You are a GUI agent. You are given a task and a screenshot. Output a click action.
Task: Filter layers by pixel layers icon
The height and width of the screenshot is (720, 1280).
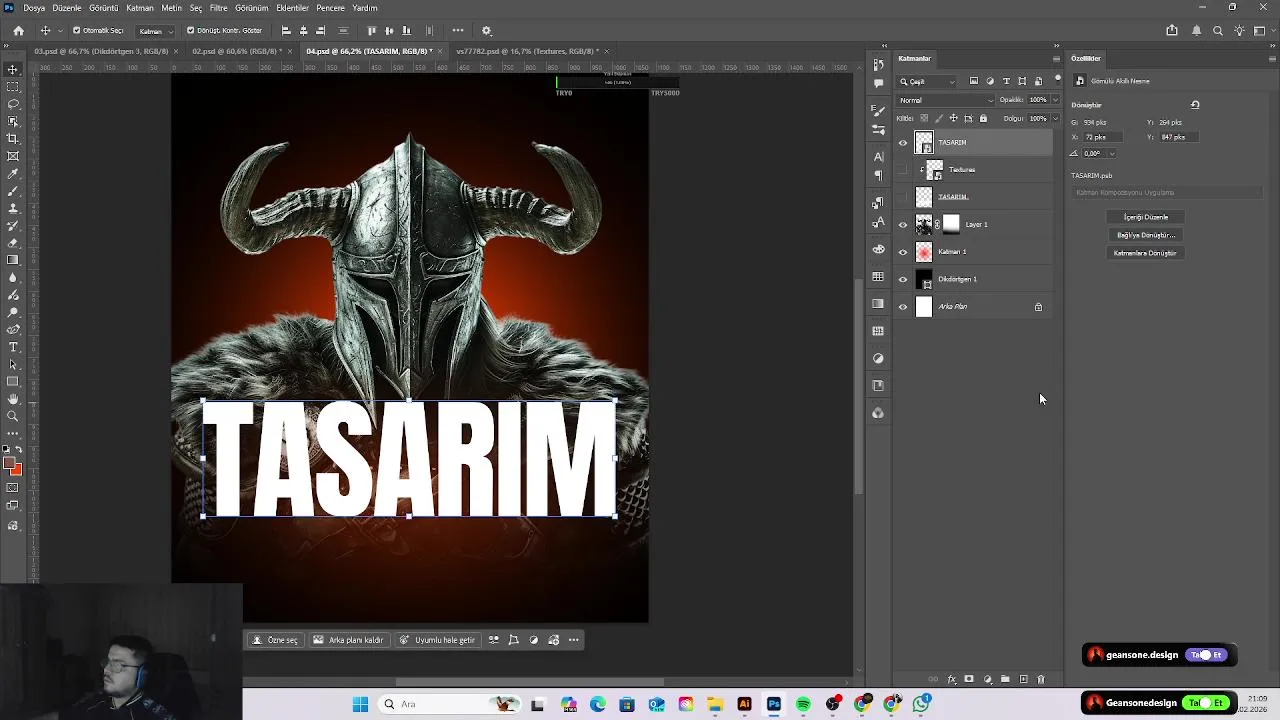[974, 81]
